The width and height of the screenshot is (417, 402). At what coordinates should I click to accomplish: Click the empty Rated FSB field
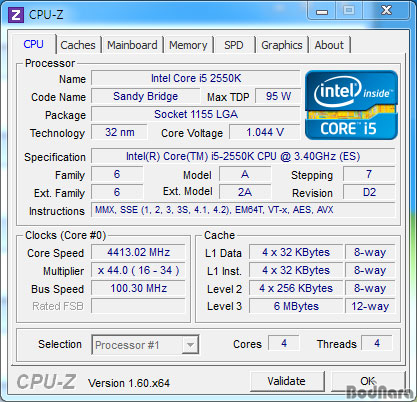pos(138,306)
